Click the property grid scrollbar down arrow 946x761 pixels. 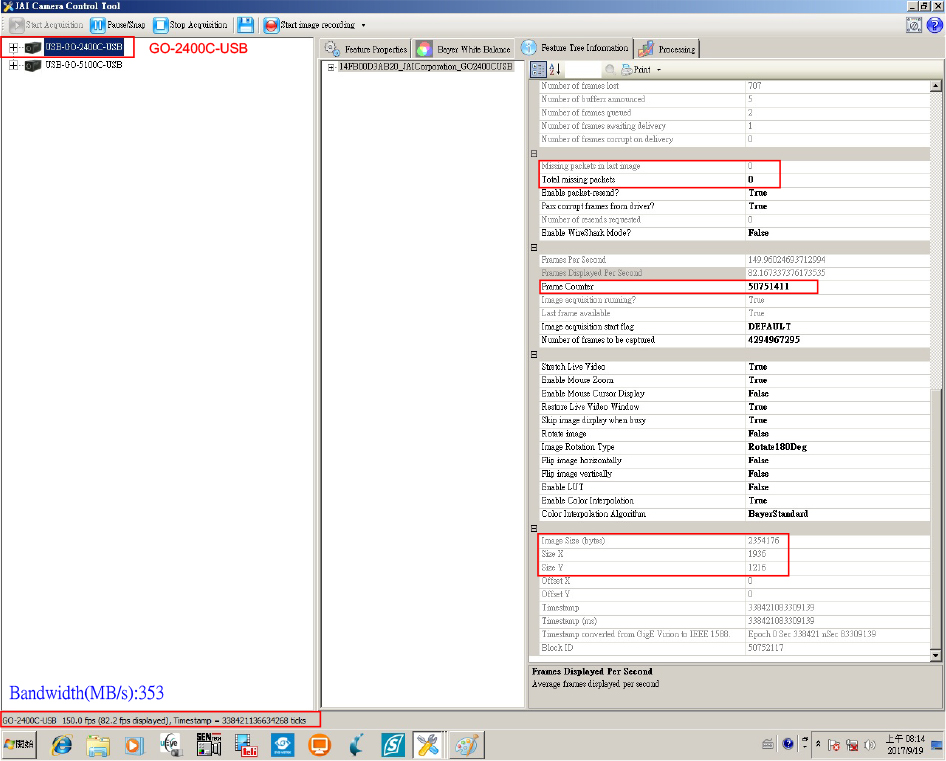[936, 655]
